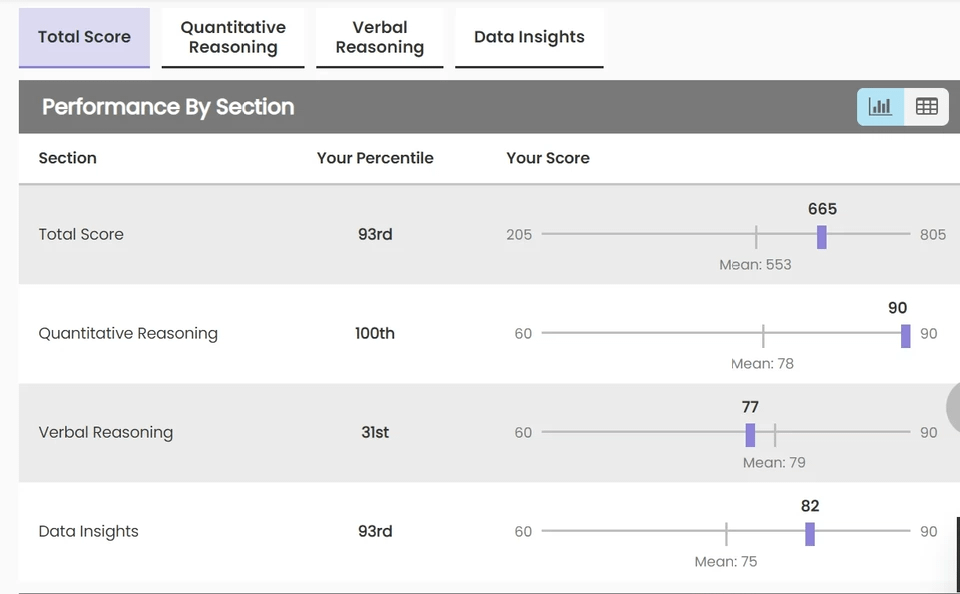Switch to the Verbal Reasoning tab

pos(380,37)
